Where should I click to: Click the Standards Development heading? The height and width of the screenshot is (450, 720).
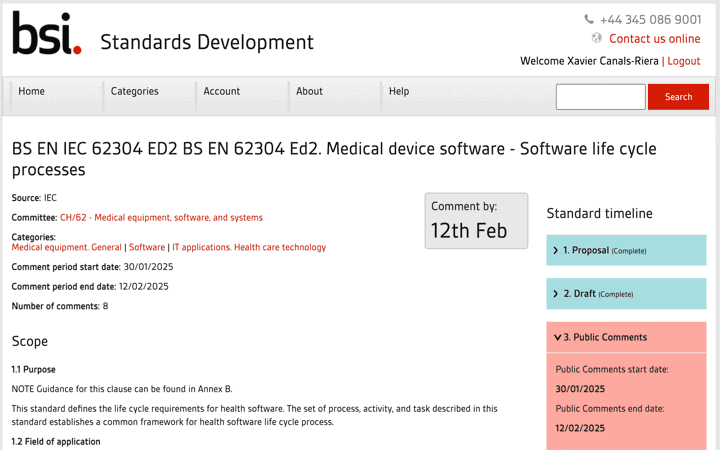point(207,42)
